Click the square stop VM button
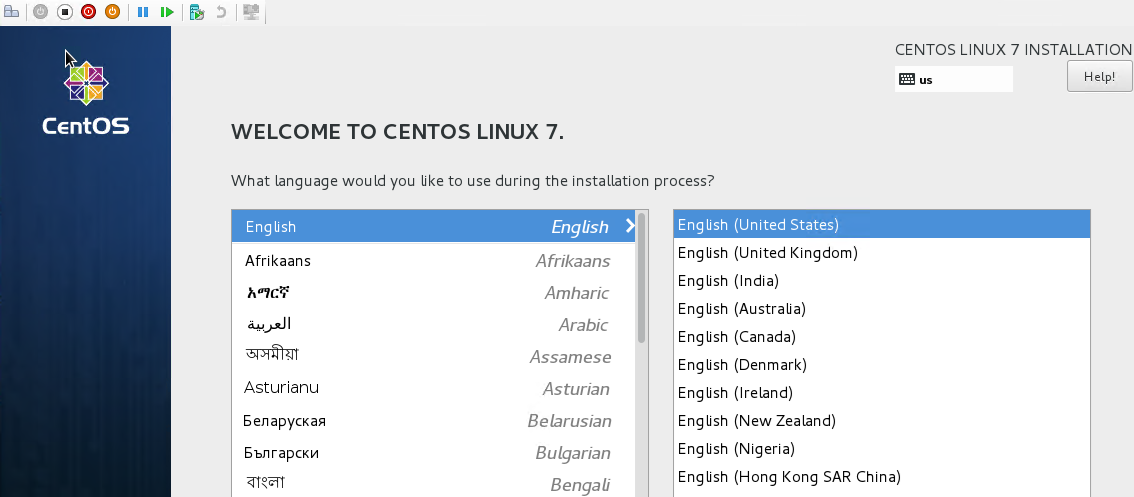 click(64, 12)
